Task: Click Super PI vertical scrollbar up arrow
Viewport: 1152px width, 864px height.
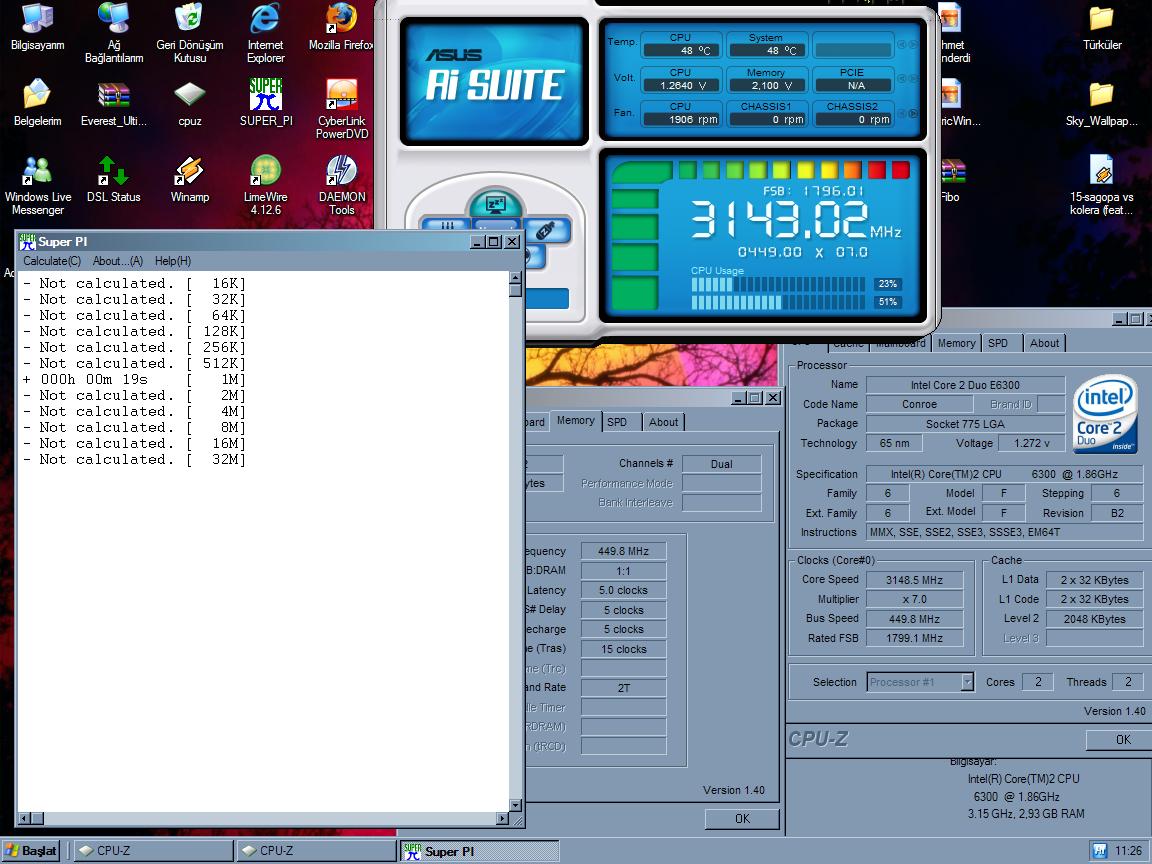Action: click(516, 278)
